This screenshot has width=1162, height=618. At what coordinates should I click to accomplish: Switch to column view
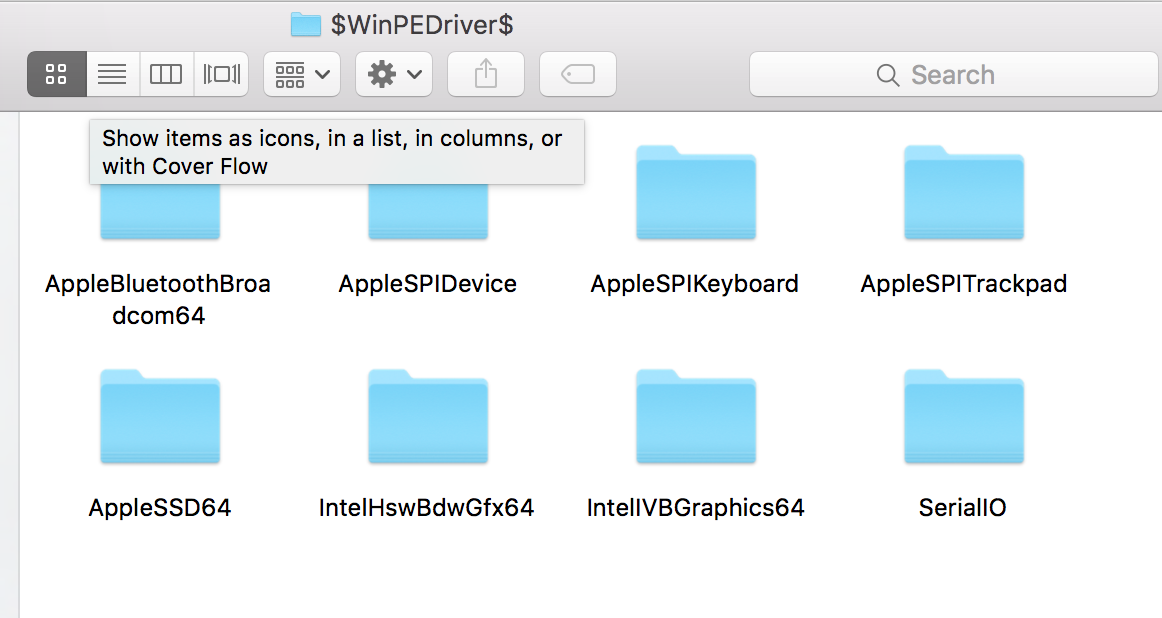tap(166, 74)
